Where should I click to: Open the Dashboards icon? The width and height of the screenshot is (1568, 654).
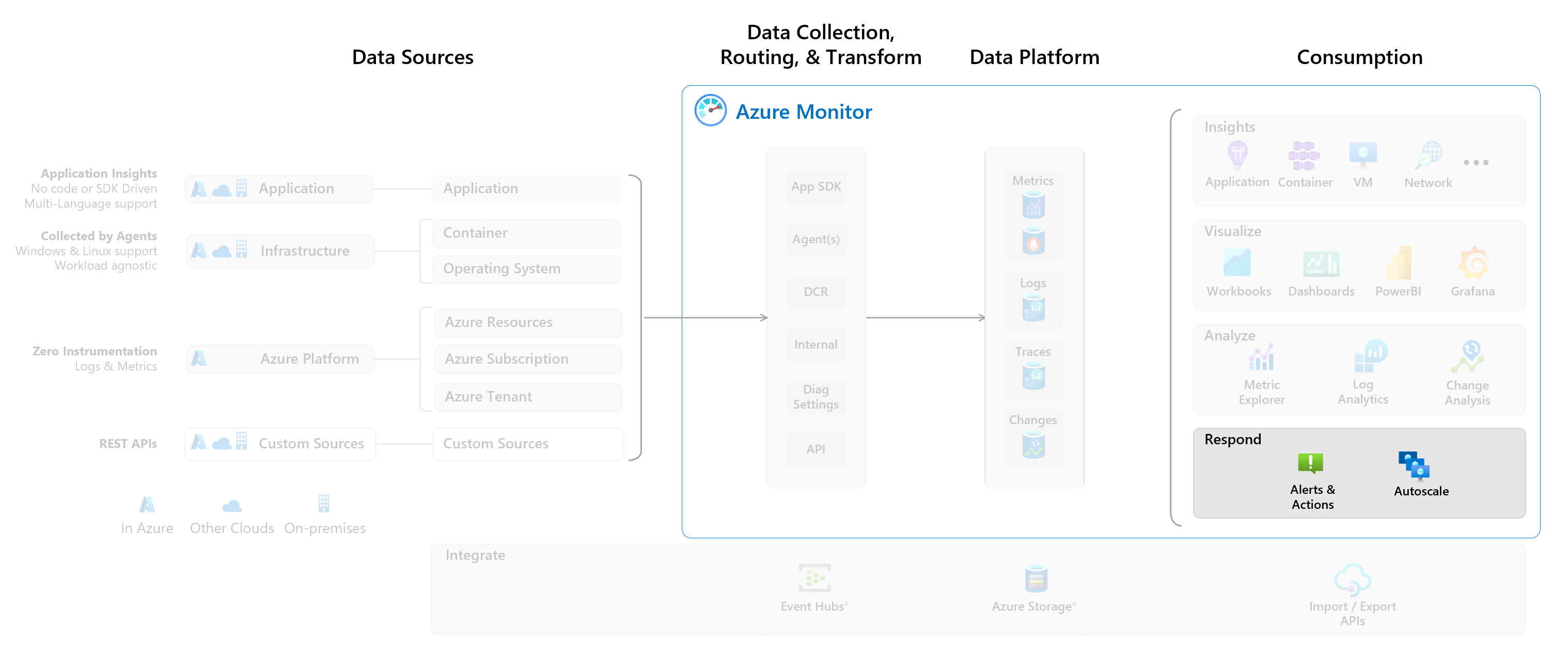[x=1321, y=263]
